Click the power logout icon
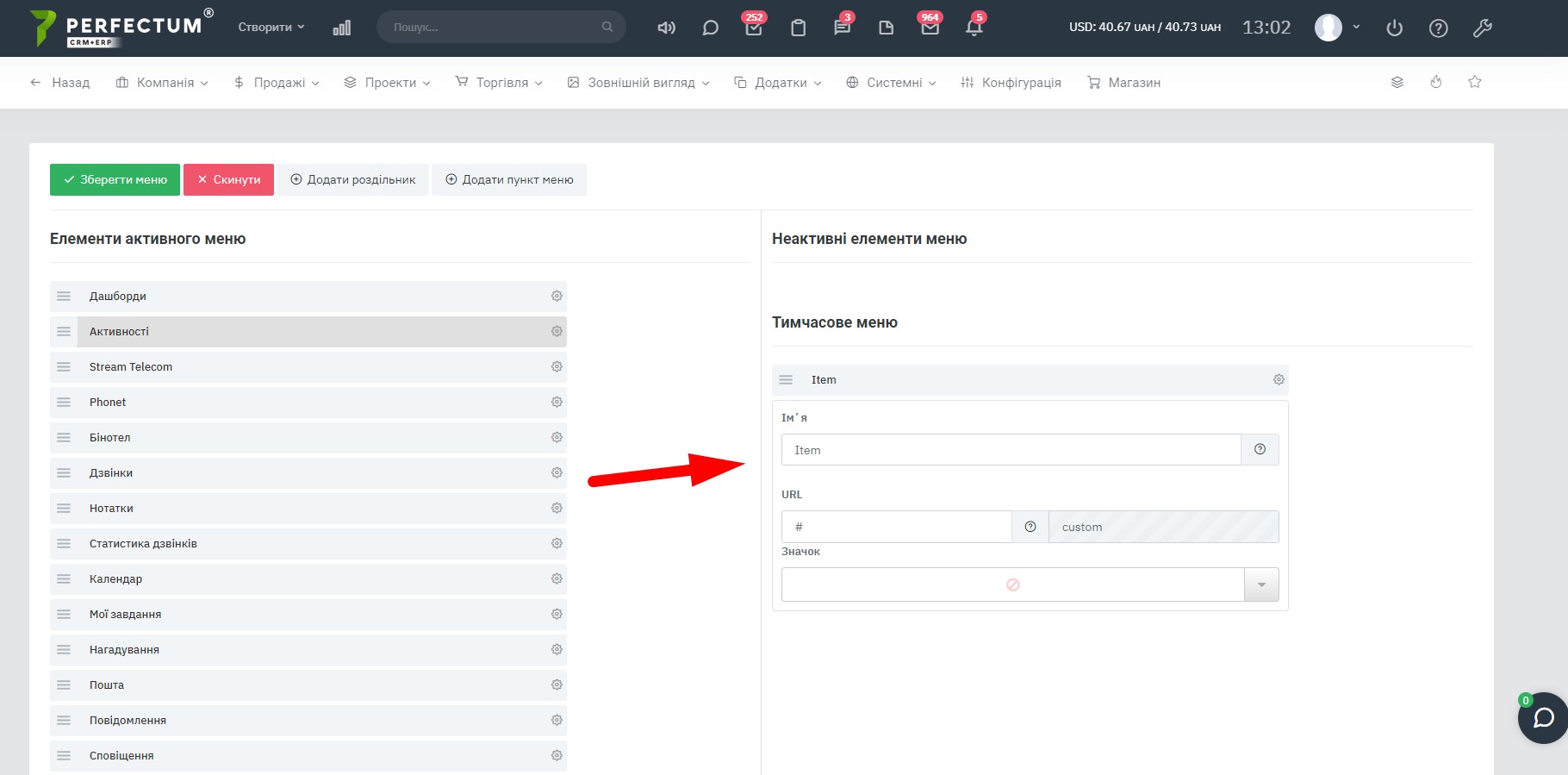1568x775 pixels. tap(1394, 28)
